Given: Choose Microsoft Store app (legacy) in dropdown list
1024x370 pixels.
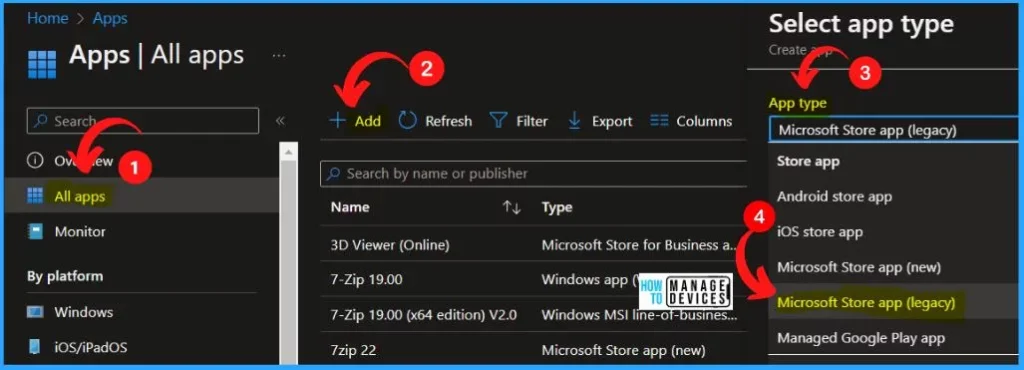Looking at the screenshot, I should click(x=866, y=302).
